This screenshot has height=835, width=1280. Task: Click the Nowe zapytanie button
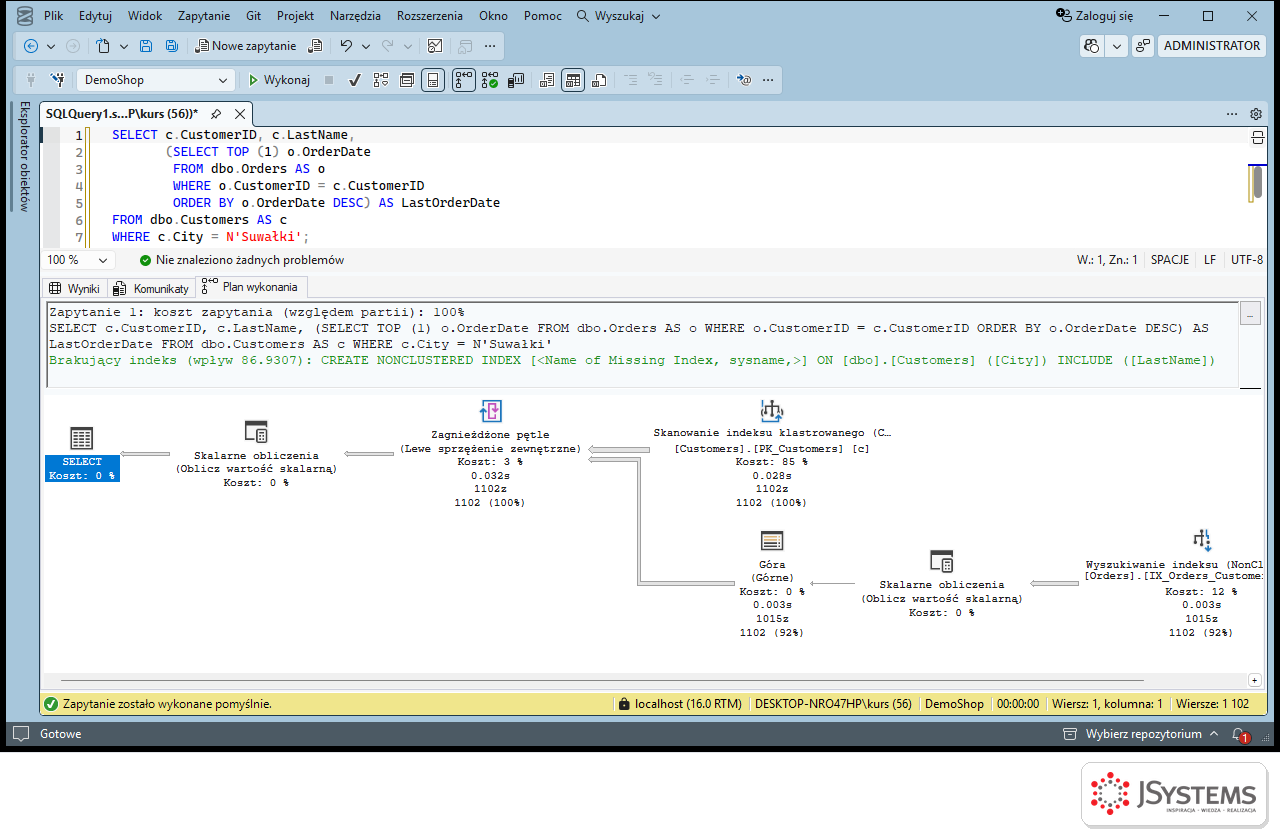[245, 46]
